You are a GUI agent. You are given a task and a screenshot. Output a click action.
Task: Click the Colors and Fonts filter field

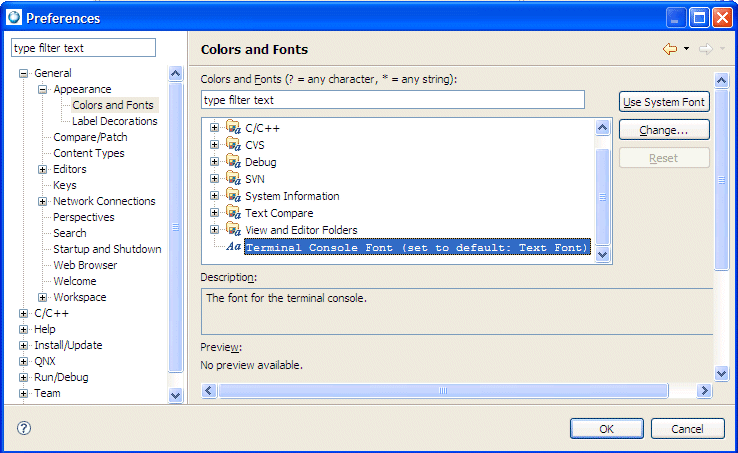[392, 100]
